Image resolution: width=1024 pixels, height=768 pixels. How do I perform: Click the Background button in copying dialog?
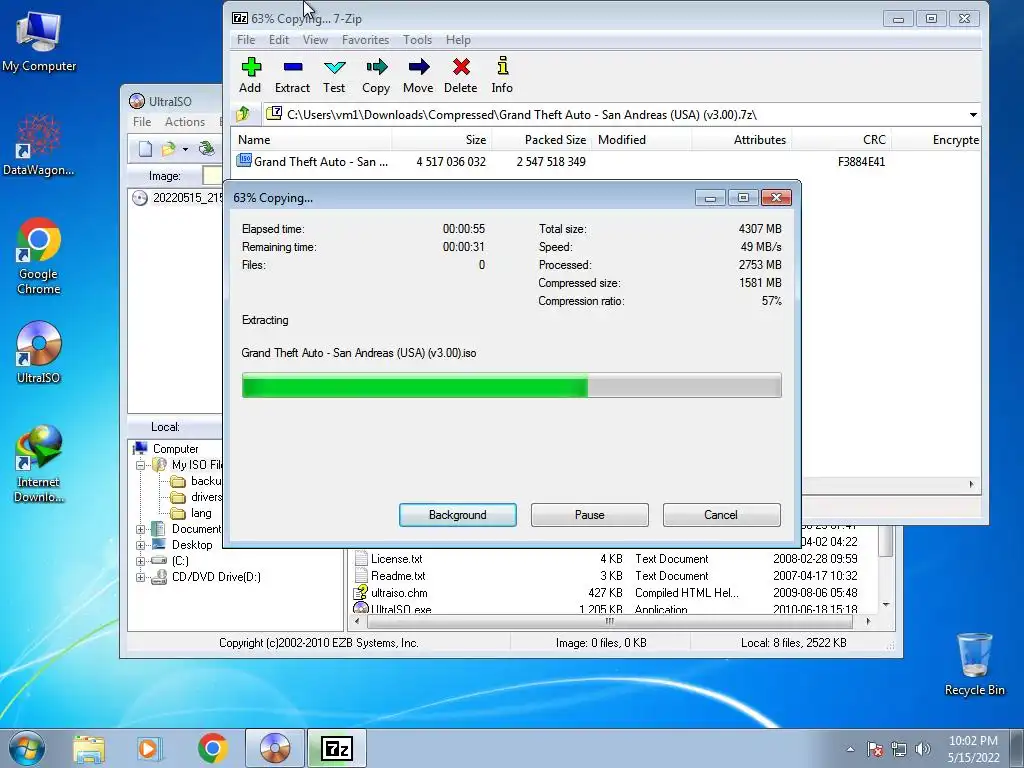pos(458,515)
